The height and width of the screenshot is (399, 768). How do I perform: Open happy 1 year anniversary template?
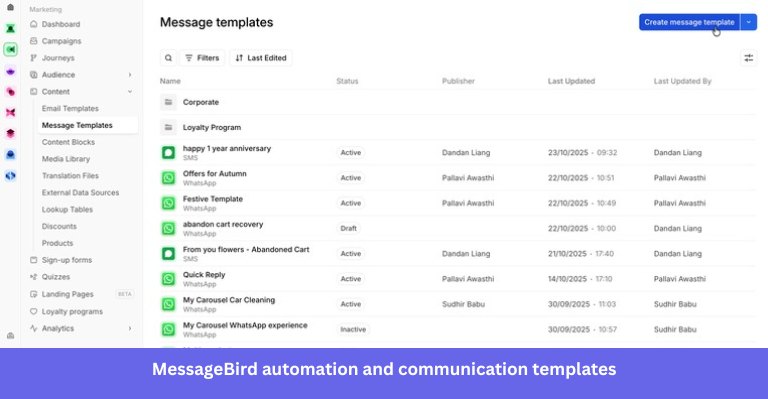pos(227,148)
